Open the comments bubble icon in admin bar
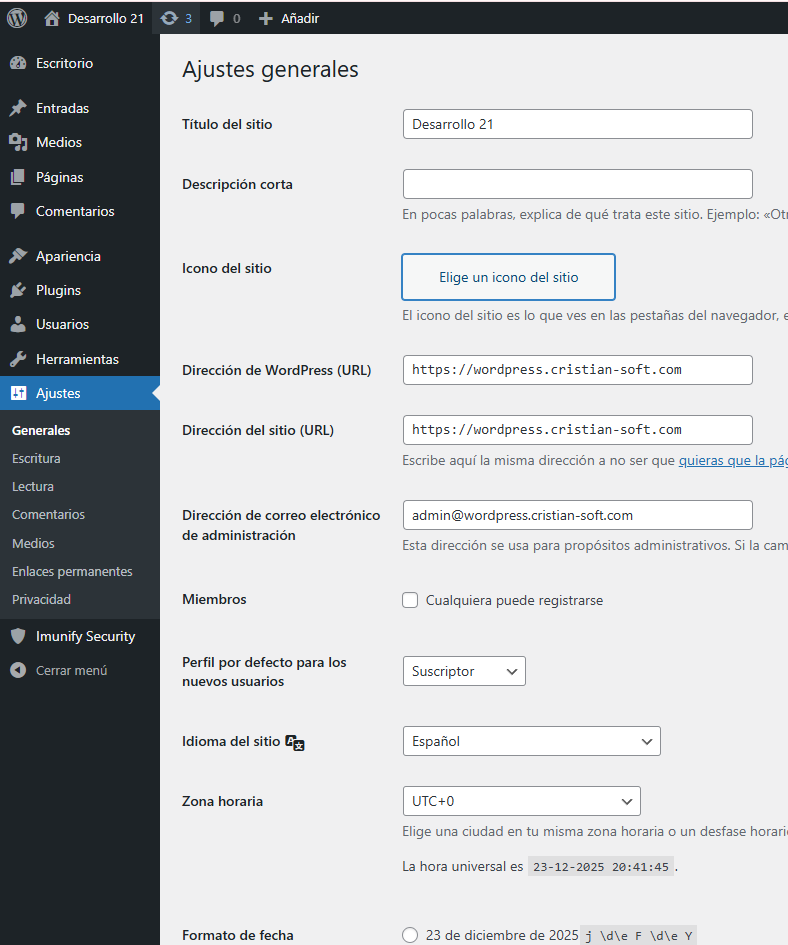788x945 pixels. click(x=224, y=18)
